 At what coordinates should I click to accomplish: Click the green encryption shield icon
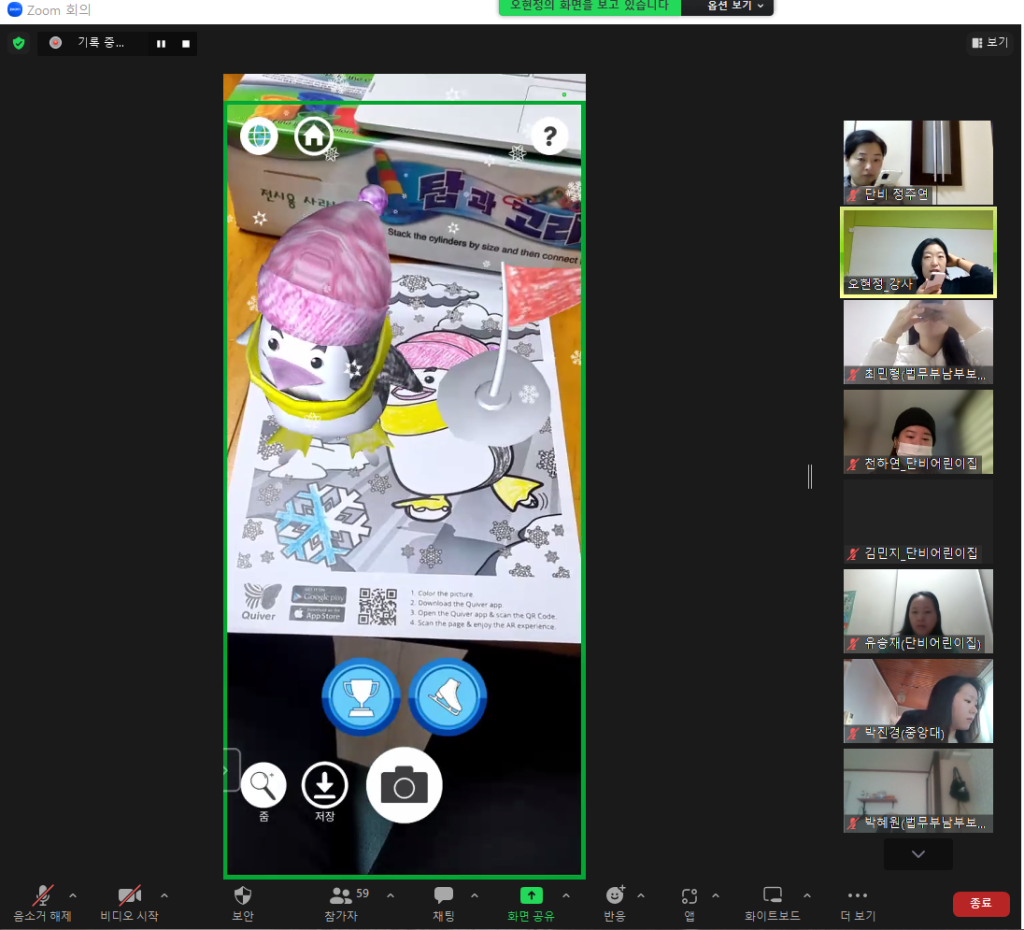tap(18, 43)
